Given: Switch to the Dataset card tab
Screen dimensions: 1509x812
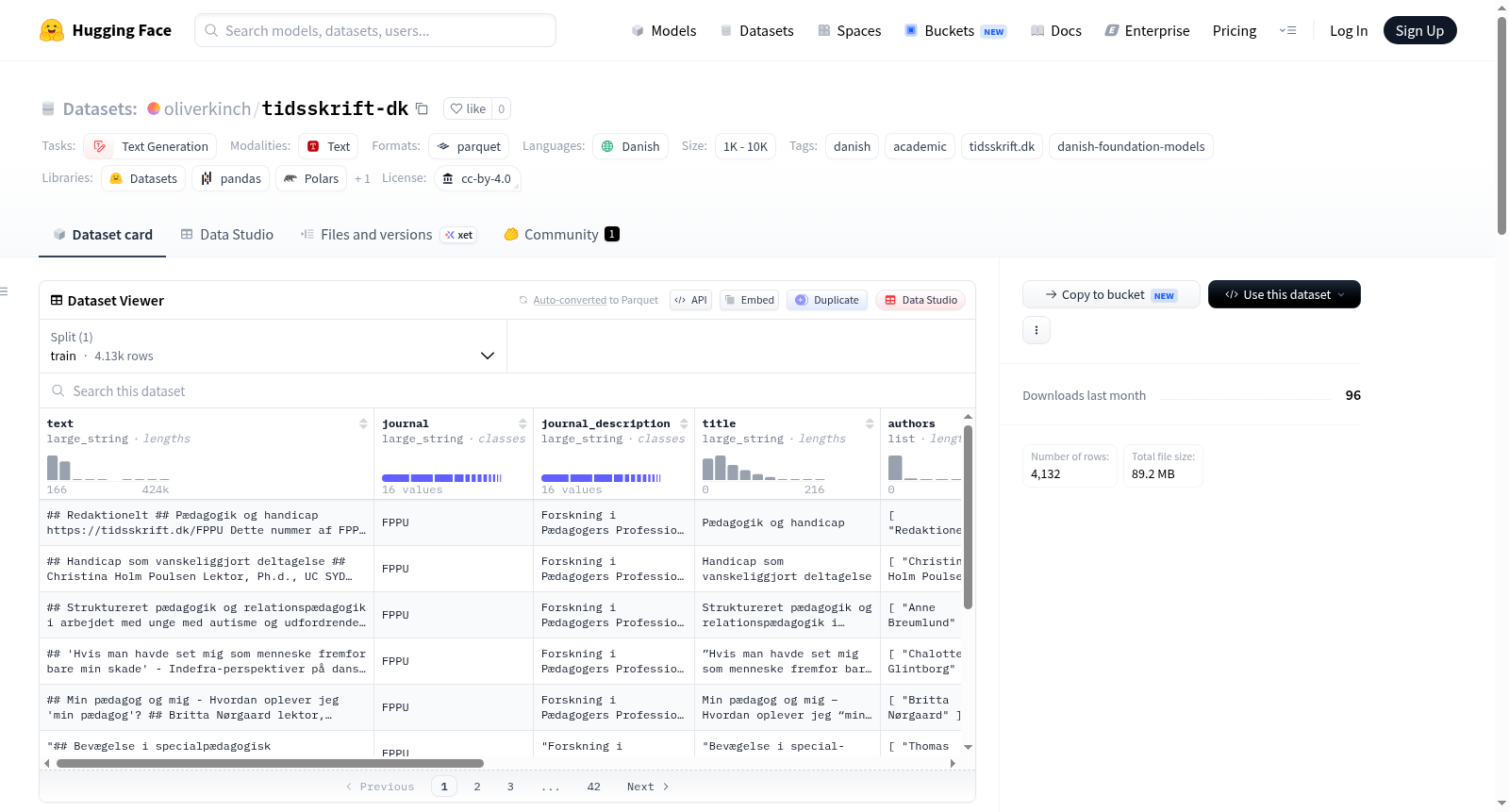Looking at the screenshot, I should point(103,235).
